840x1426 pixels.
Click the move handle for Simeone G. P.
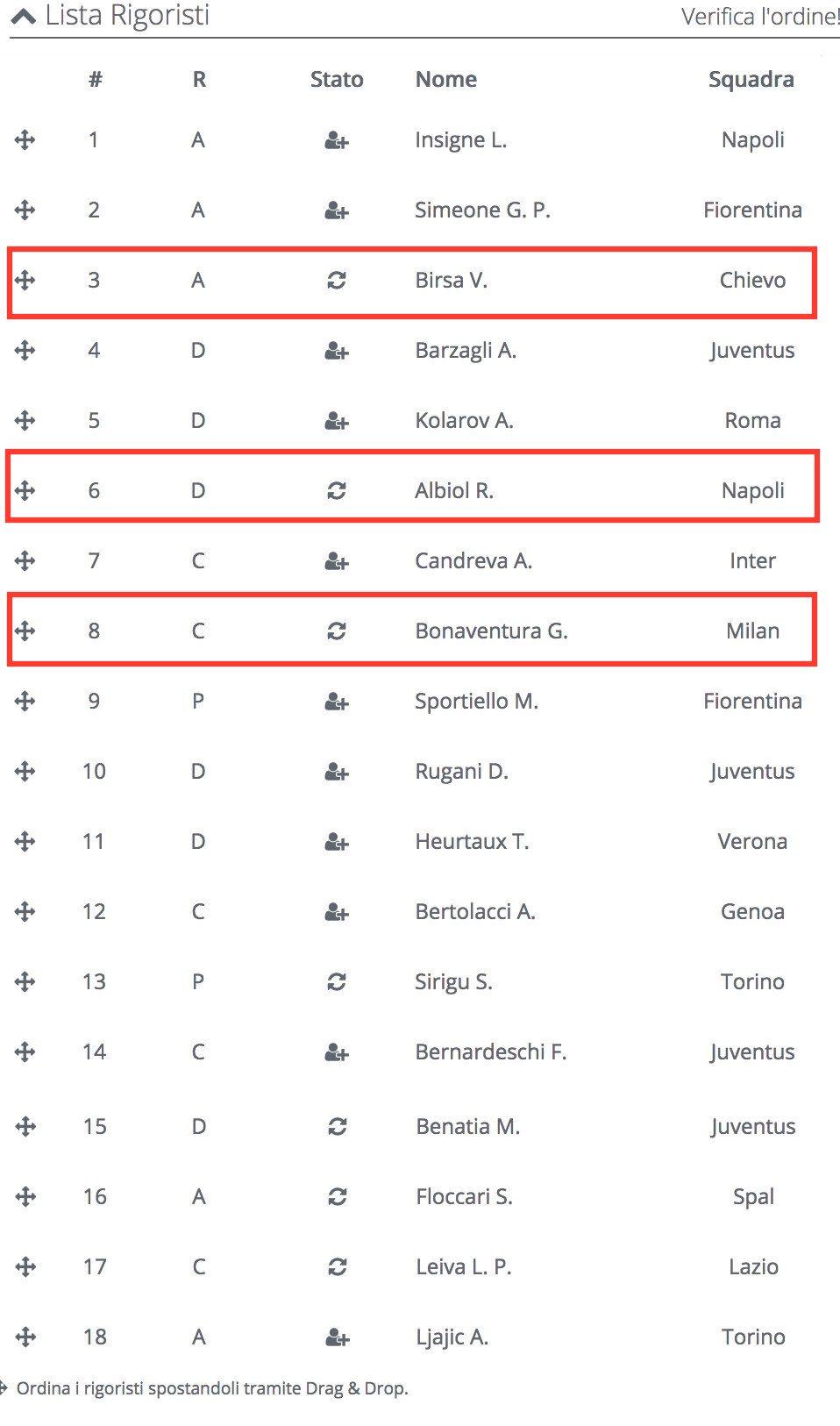coord(25,210)
